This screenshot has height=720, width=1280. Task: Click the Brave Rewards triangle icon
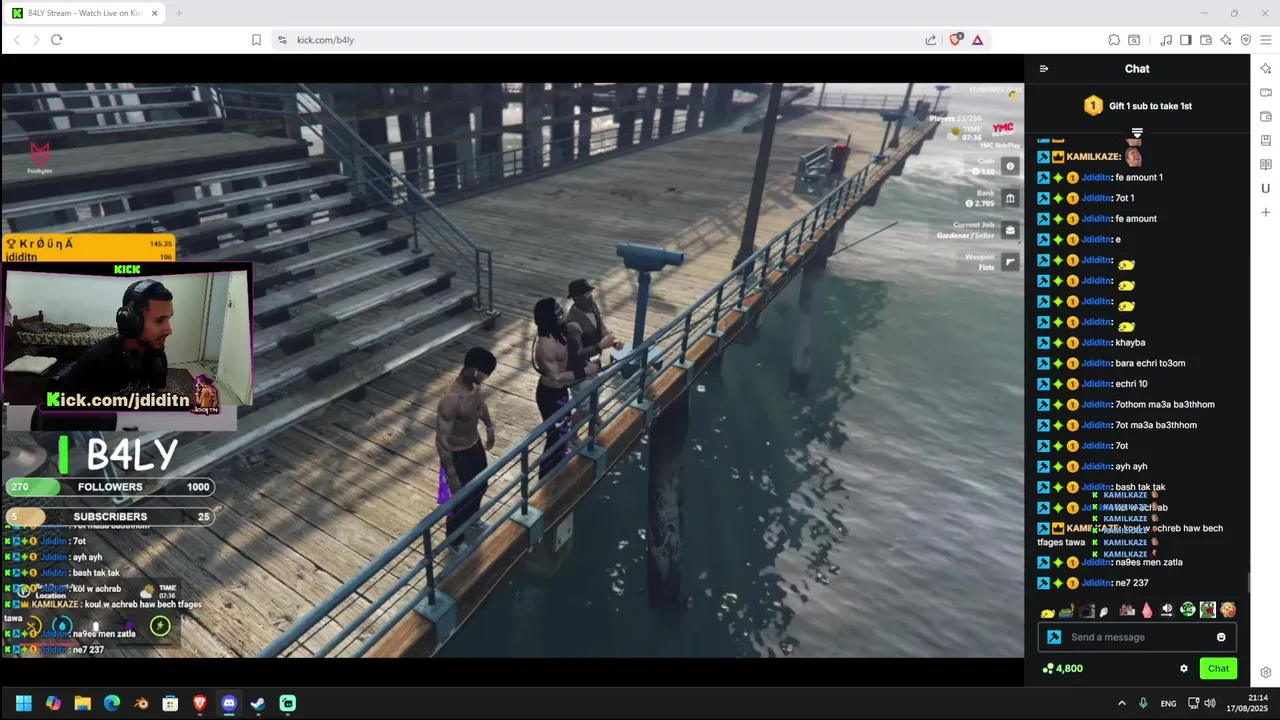(977, 40)
